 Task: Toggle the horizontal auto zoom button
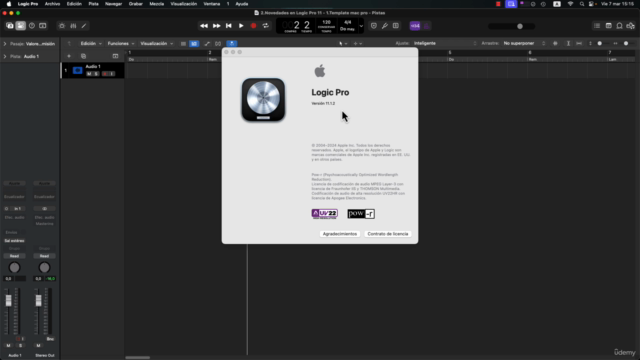pyautogui.click(x=579, y=43)
